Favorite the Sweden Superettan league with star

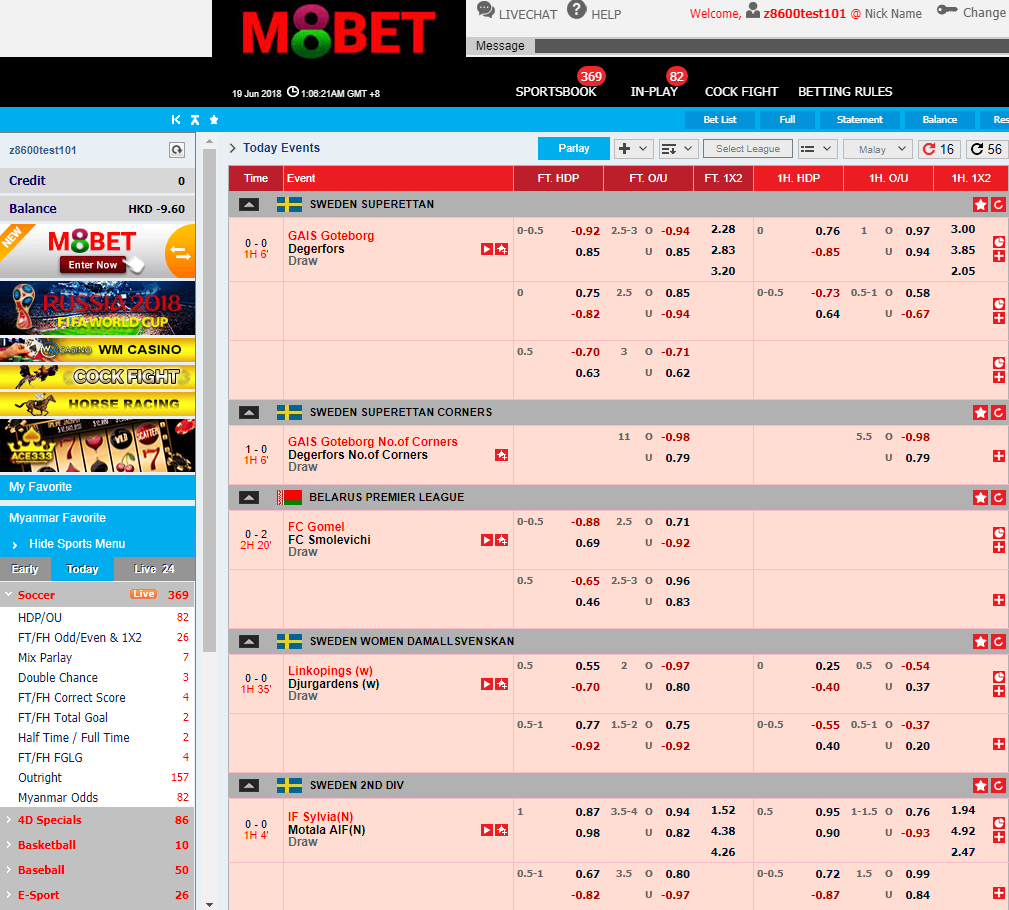click(x=980, y=205)
